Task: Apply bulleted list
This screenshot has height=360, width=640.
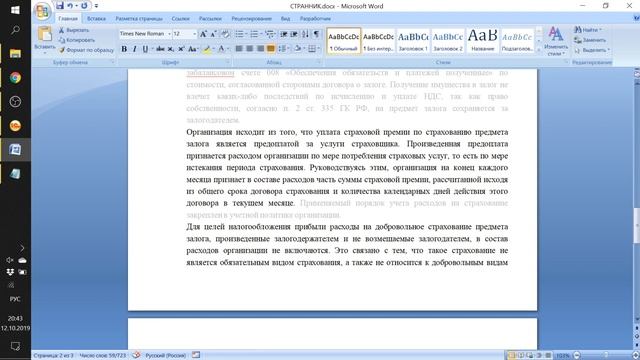Action: (x=239, y=34)
